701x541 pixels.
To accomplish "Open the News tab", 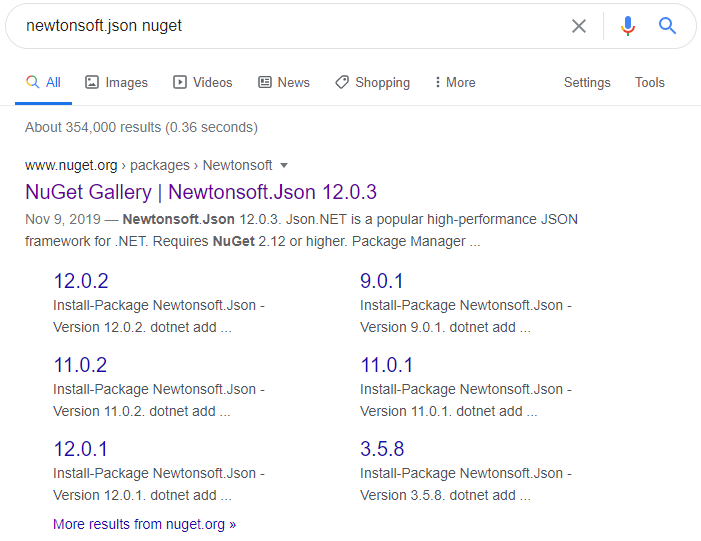I will [x=283, y=82].
